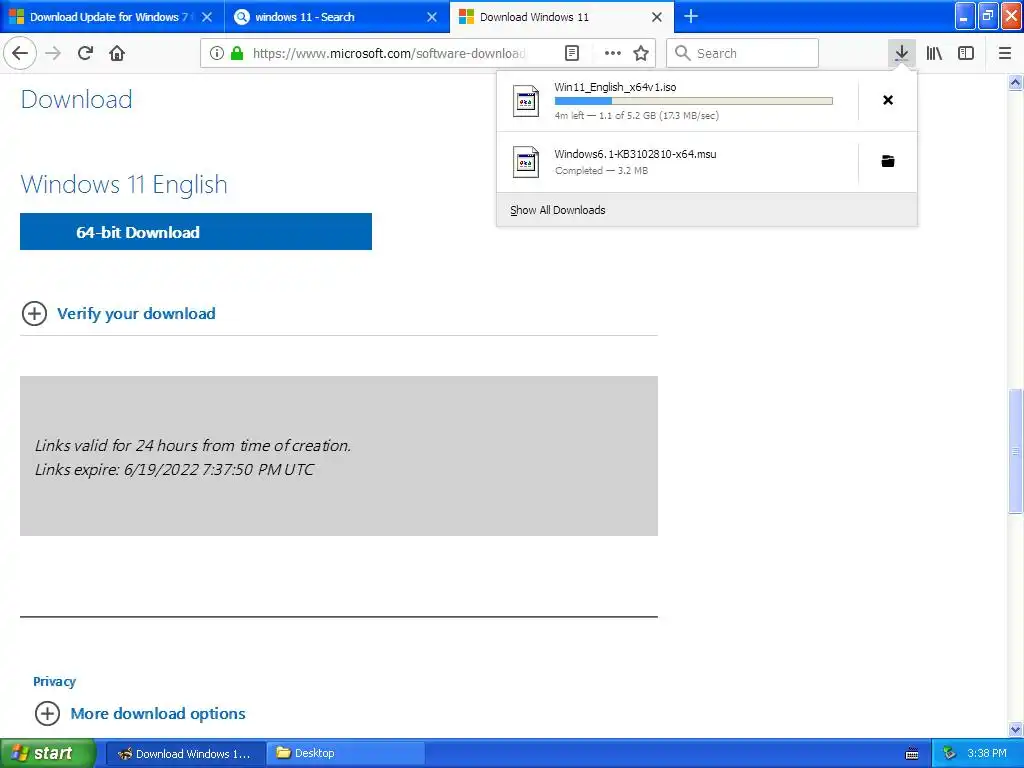Show sidebars button in toolbar
Image resolution: width=1024 pixels, height=768 pixels.
(966, 53)
